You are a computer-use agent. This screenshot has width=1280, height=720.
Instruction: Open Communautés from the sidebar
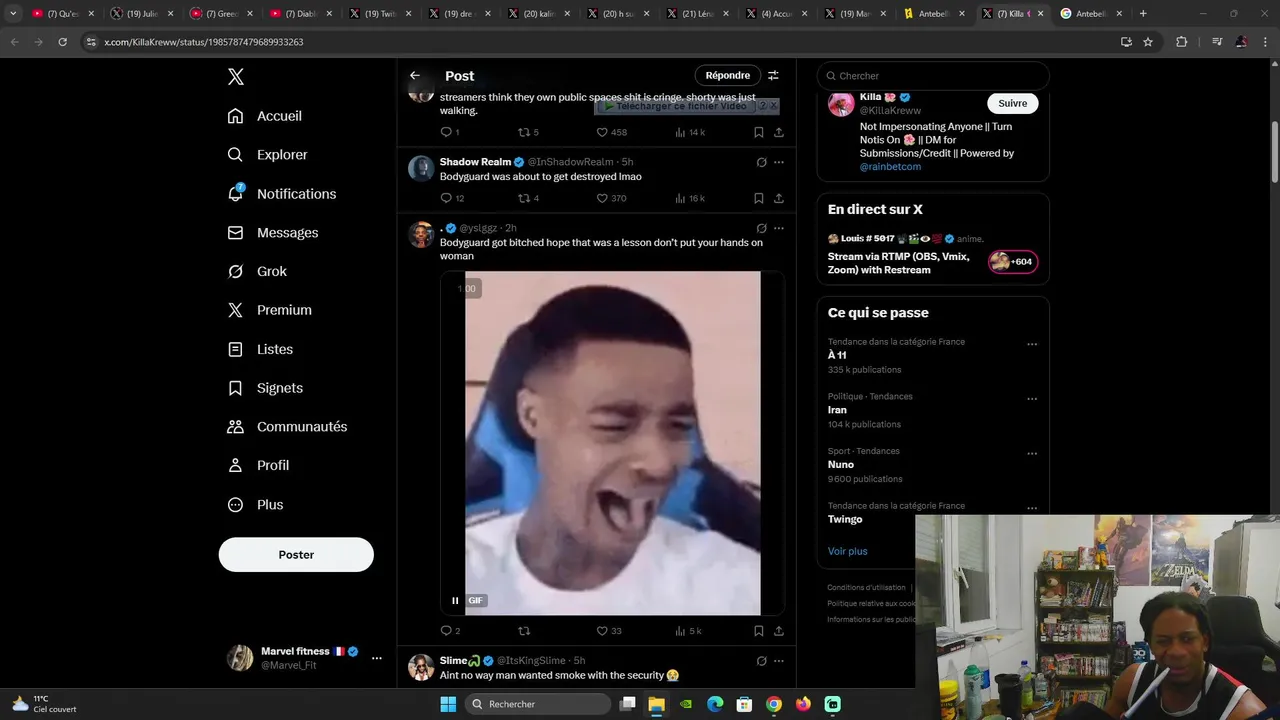point(288,427)
